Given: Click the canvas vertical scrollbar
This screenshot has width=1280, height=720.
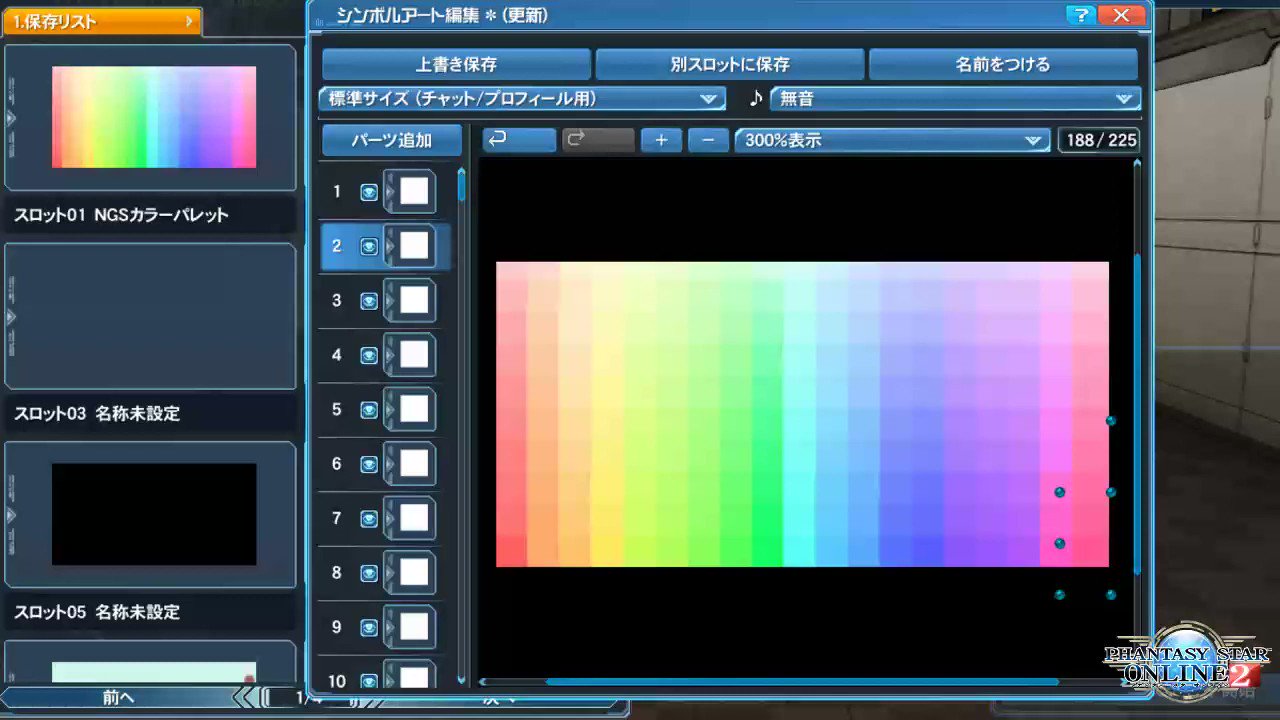Looking at the screenshot, I should (x=1136, y=415).
